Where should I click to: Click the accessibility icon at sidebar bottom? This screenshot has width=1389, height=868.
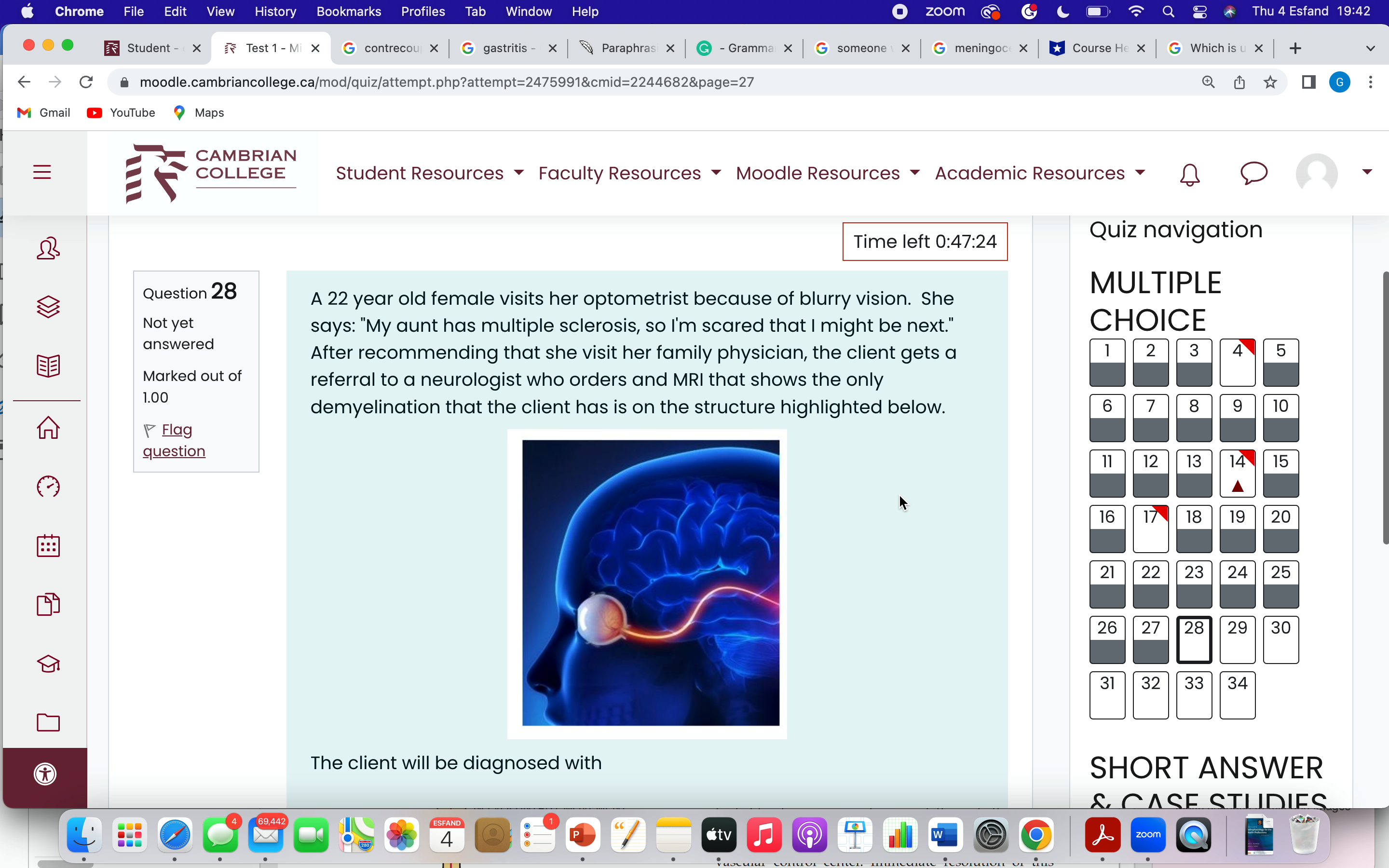tap(45, 773)
